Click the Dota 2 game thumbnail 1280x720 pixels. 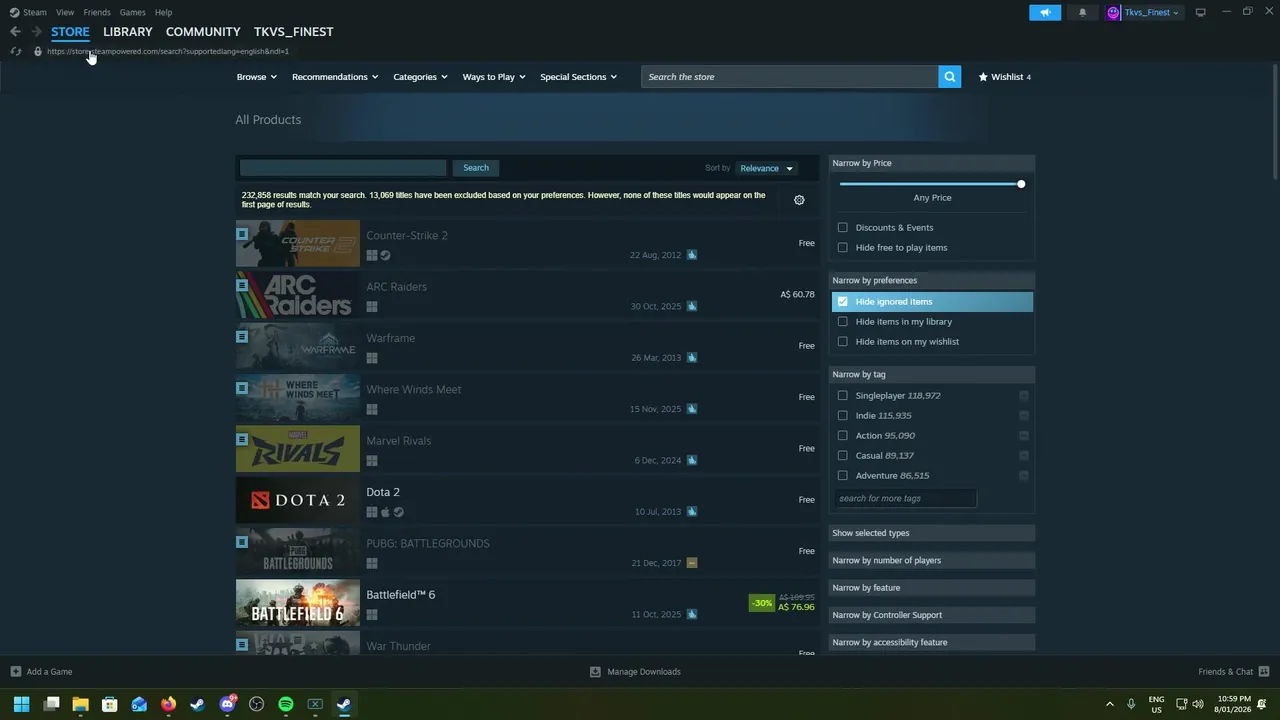298,500
